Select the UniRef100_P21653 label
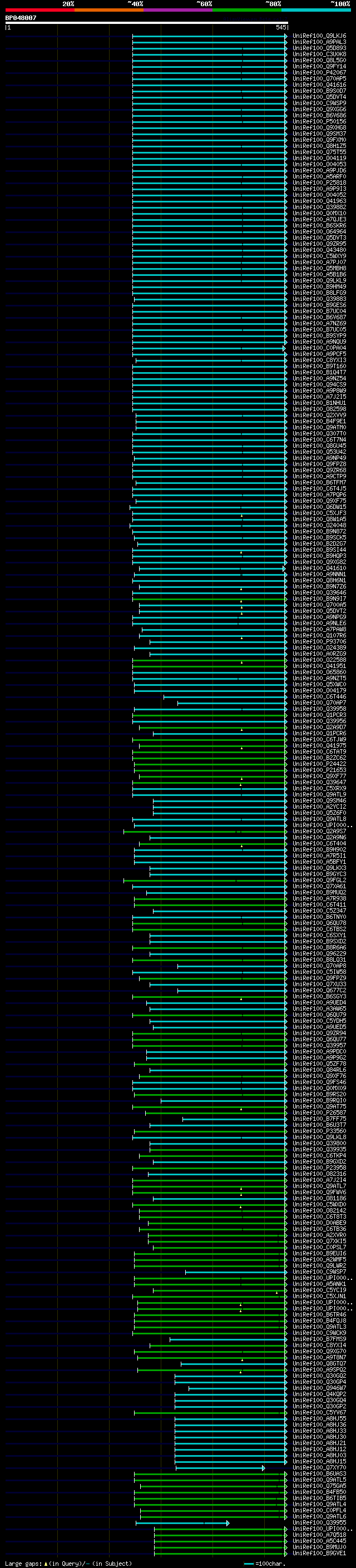 point(319,770)
